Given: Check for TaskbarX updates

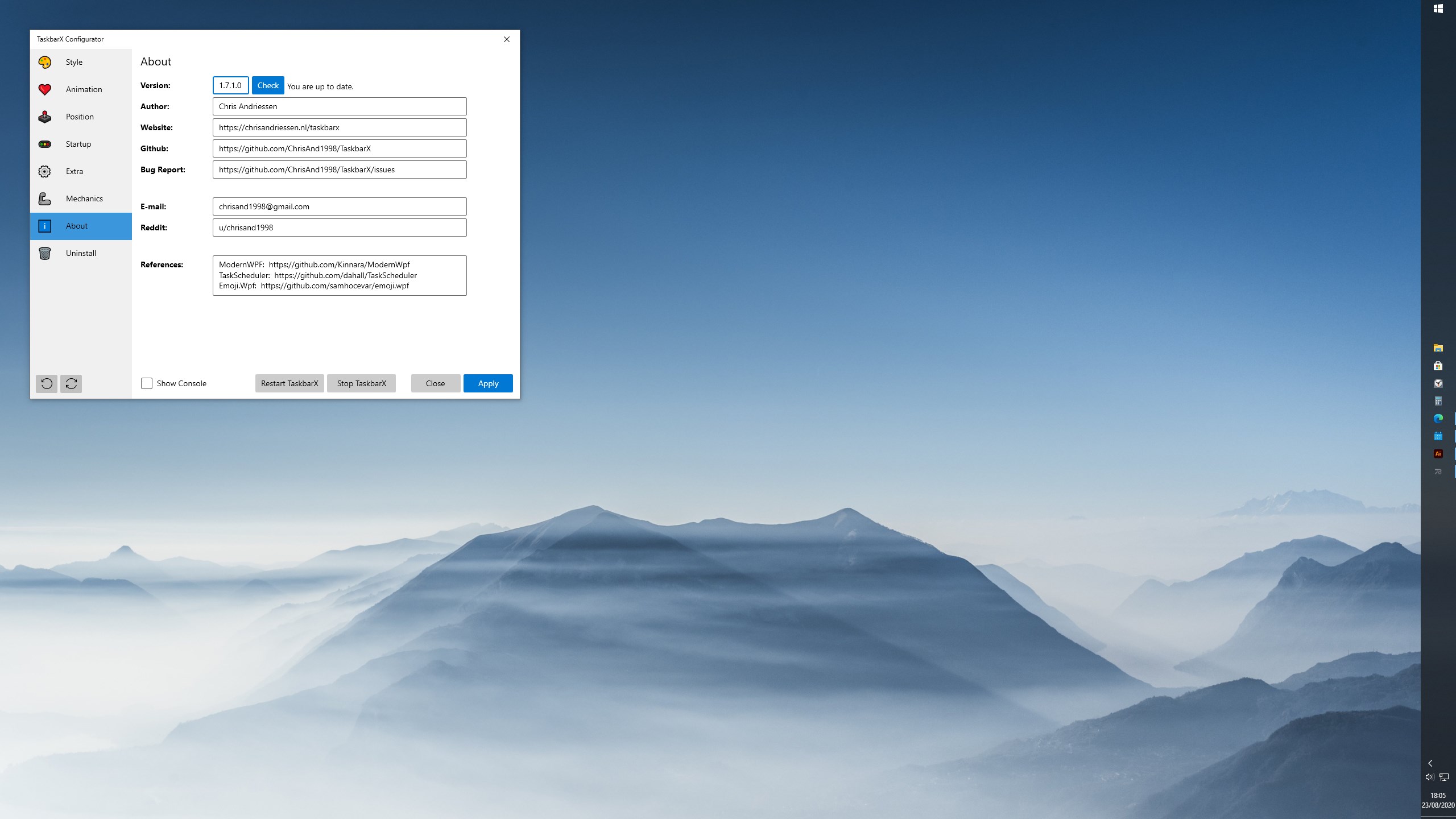Looking at the screenshot, I should 268,85.
